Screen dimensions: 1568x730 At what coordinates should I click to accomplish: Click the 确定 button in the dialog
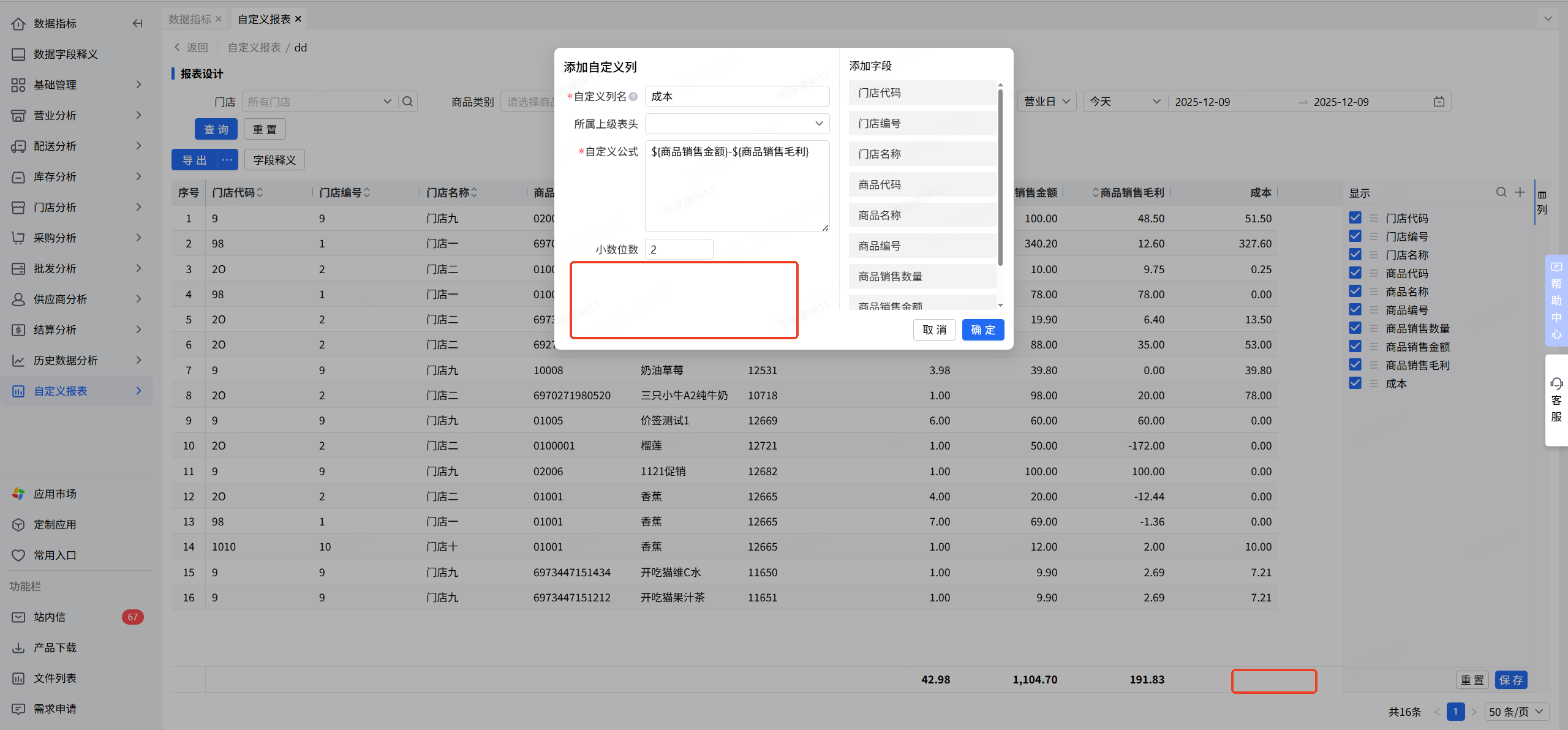pyautogui.click(x=982, y=329)
